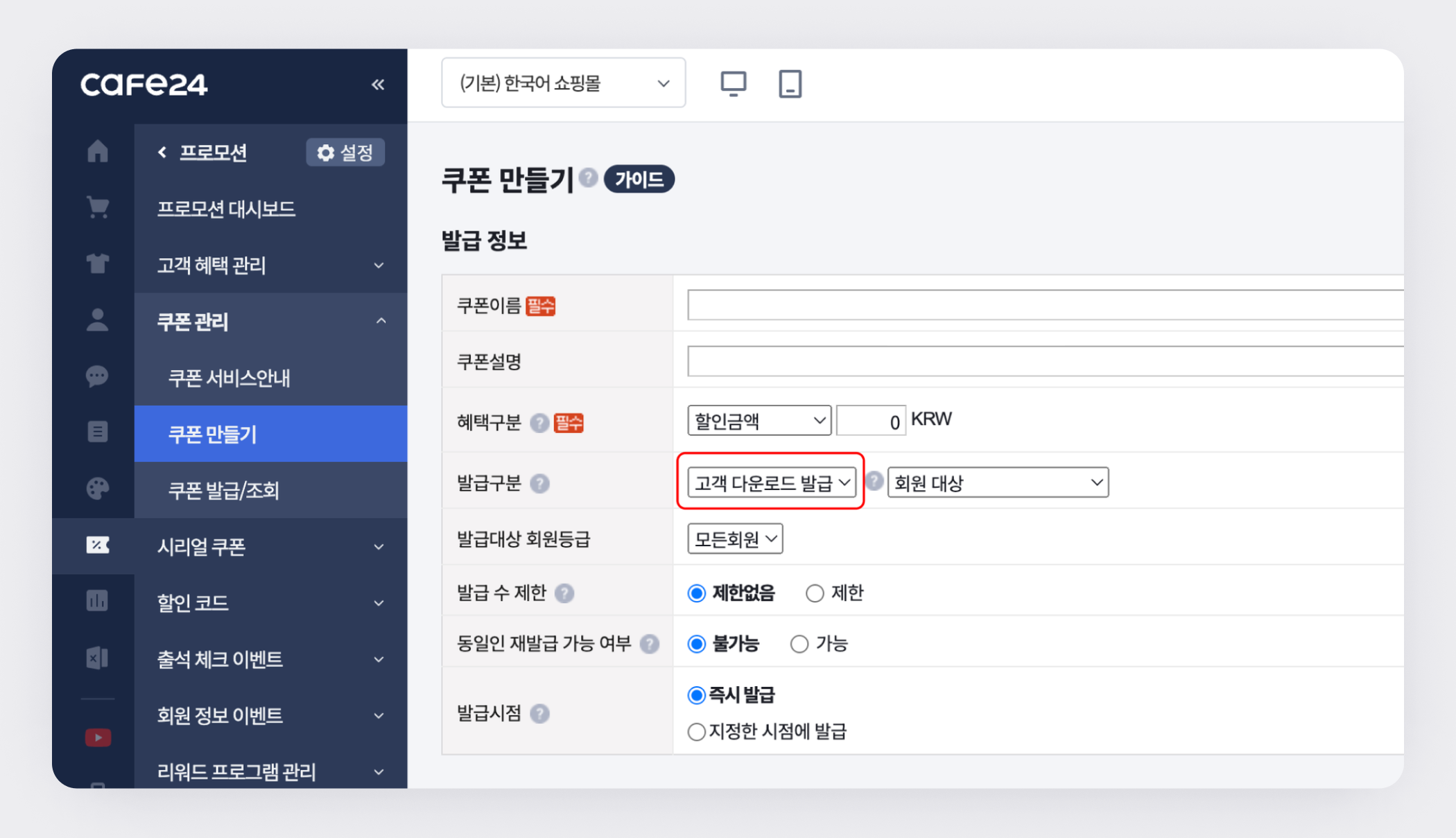
Task: Click the bar chart statistics icon
Action: [x=98, y=600]
